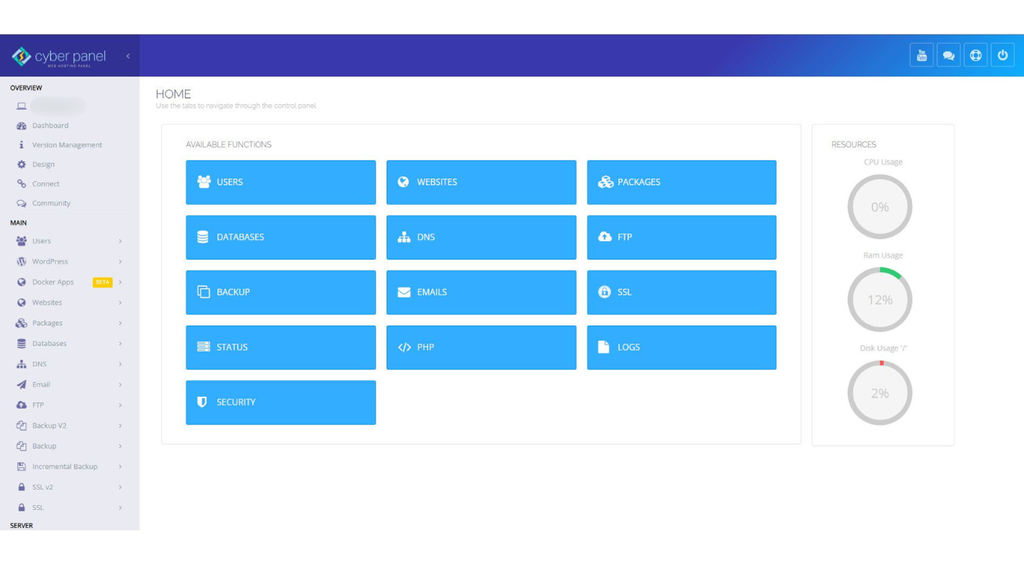Viewport: 1024px width, 576px height.
Task: Click the support lifebuoy icon
Action: (976, 56)
